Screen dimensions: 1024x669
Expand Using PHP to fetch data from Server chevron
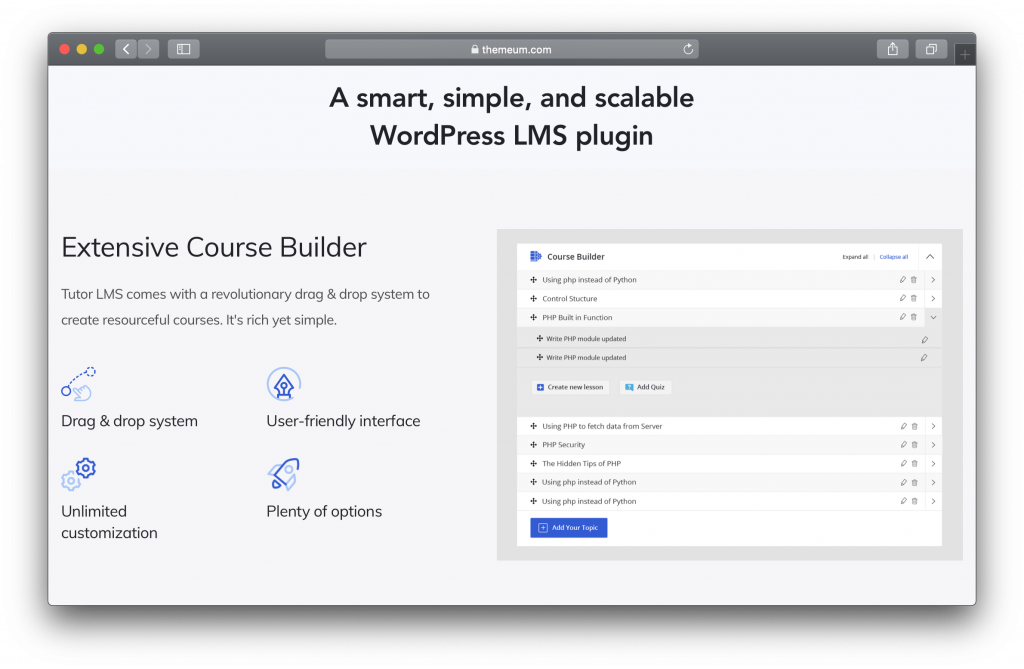(x=934, y=426)
